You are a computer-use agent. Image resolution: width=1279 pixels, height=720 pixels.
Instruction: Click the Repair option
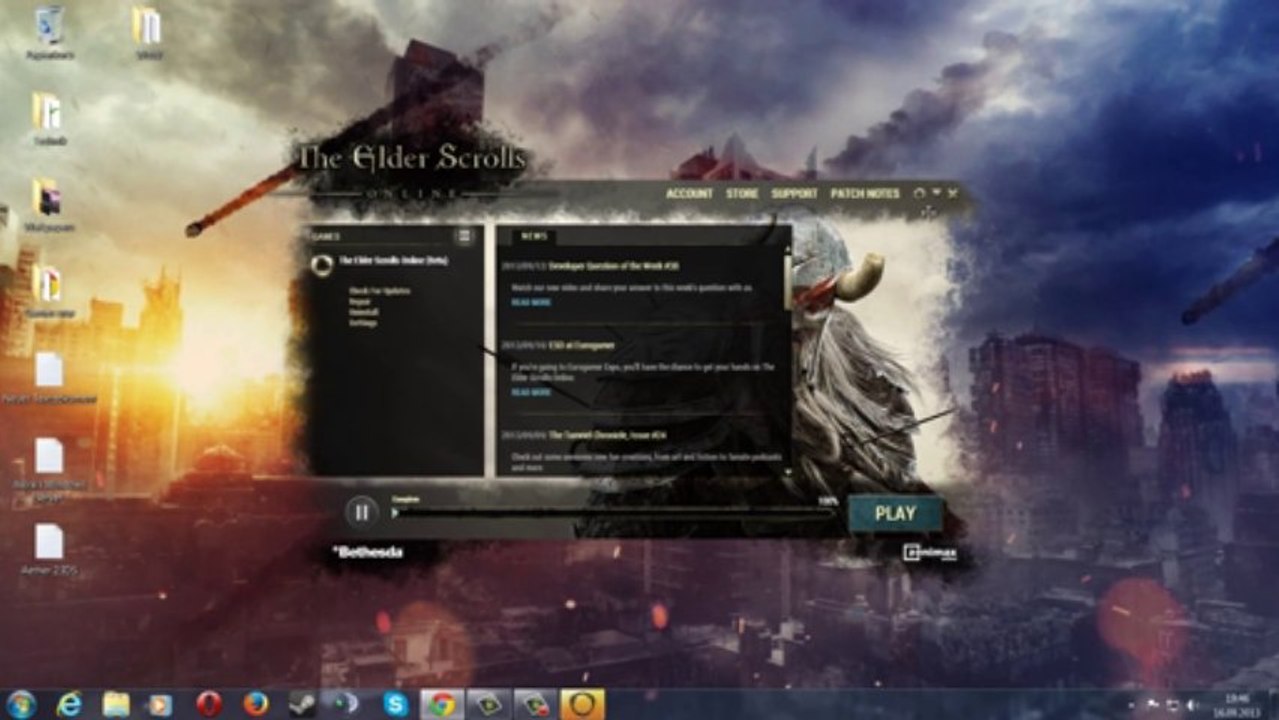[x=360, y=301]
